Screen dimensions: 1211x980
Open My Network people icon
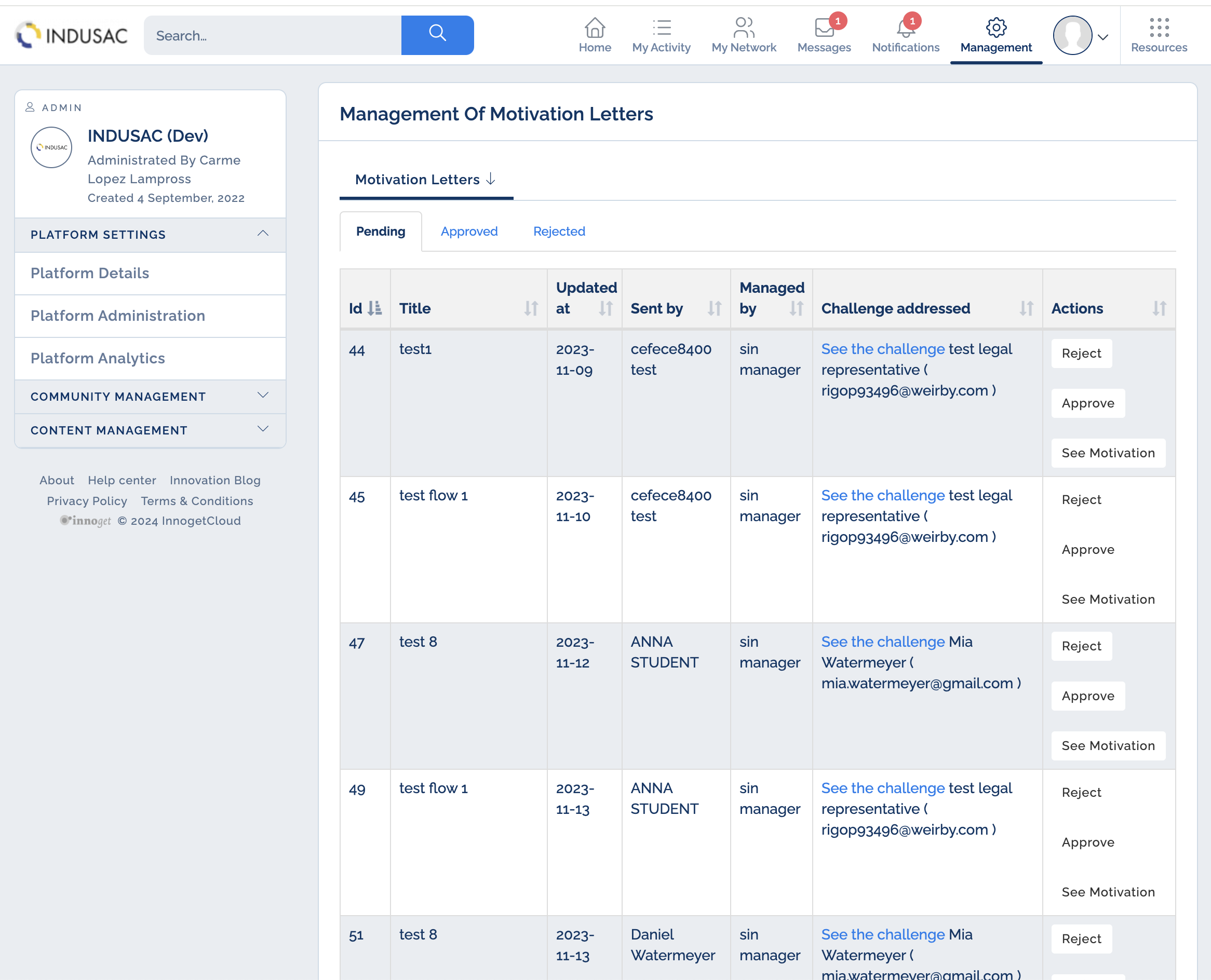[x=743, y=27]
